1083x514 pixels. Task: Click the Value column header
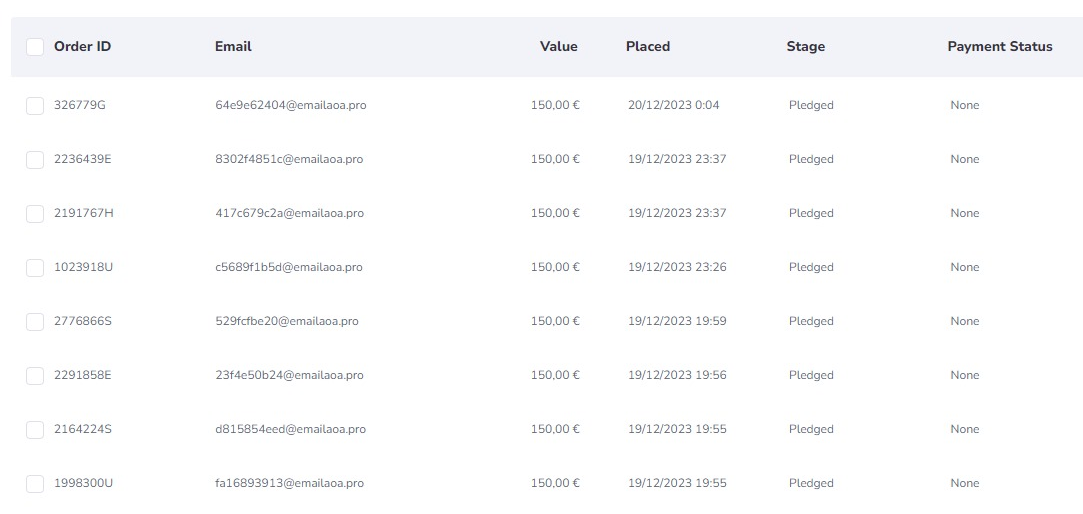click(x=559, y=46)
